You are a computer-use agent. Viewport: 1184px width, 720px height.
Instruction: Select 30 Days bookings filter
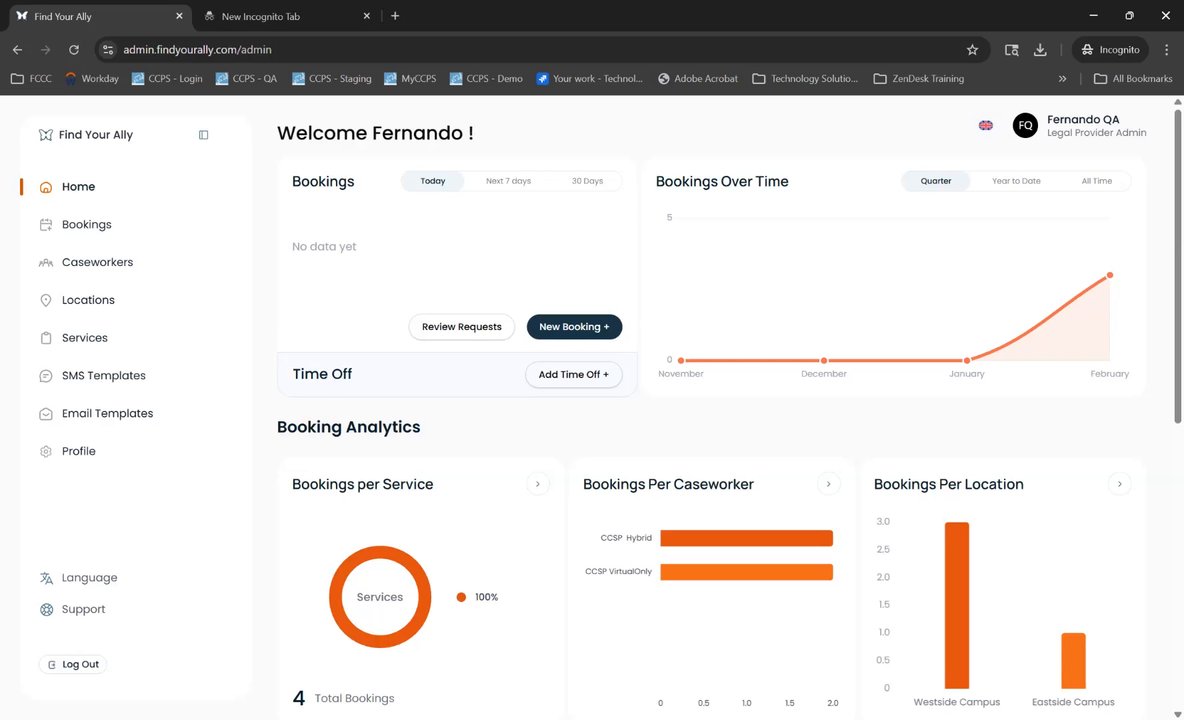click(587, 181)
